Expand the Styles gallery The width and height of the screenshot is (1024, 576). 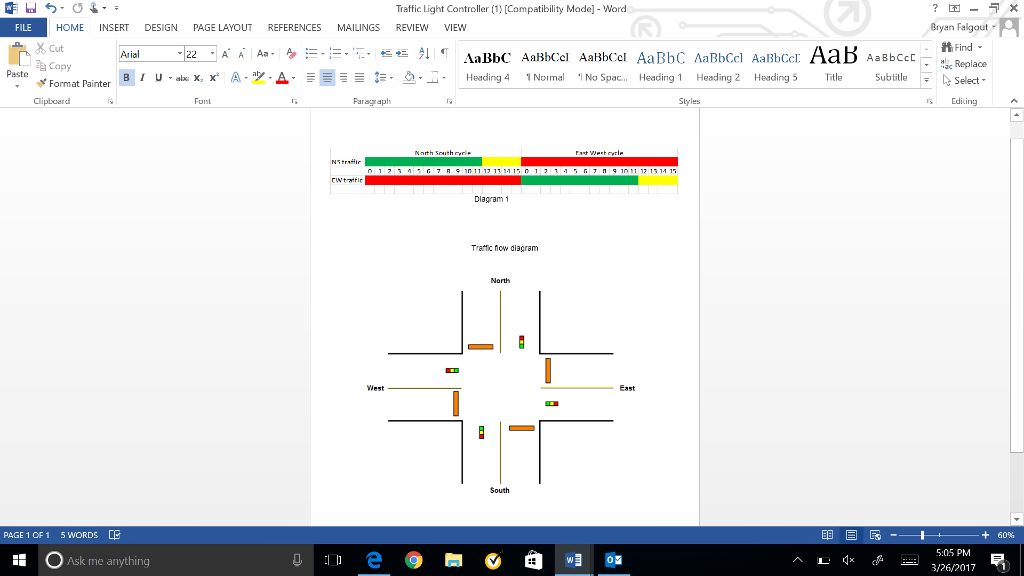[926, 80]
